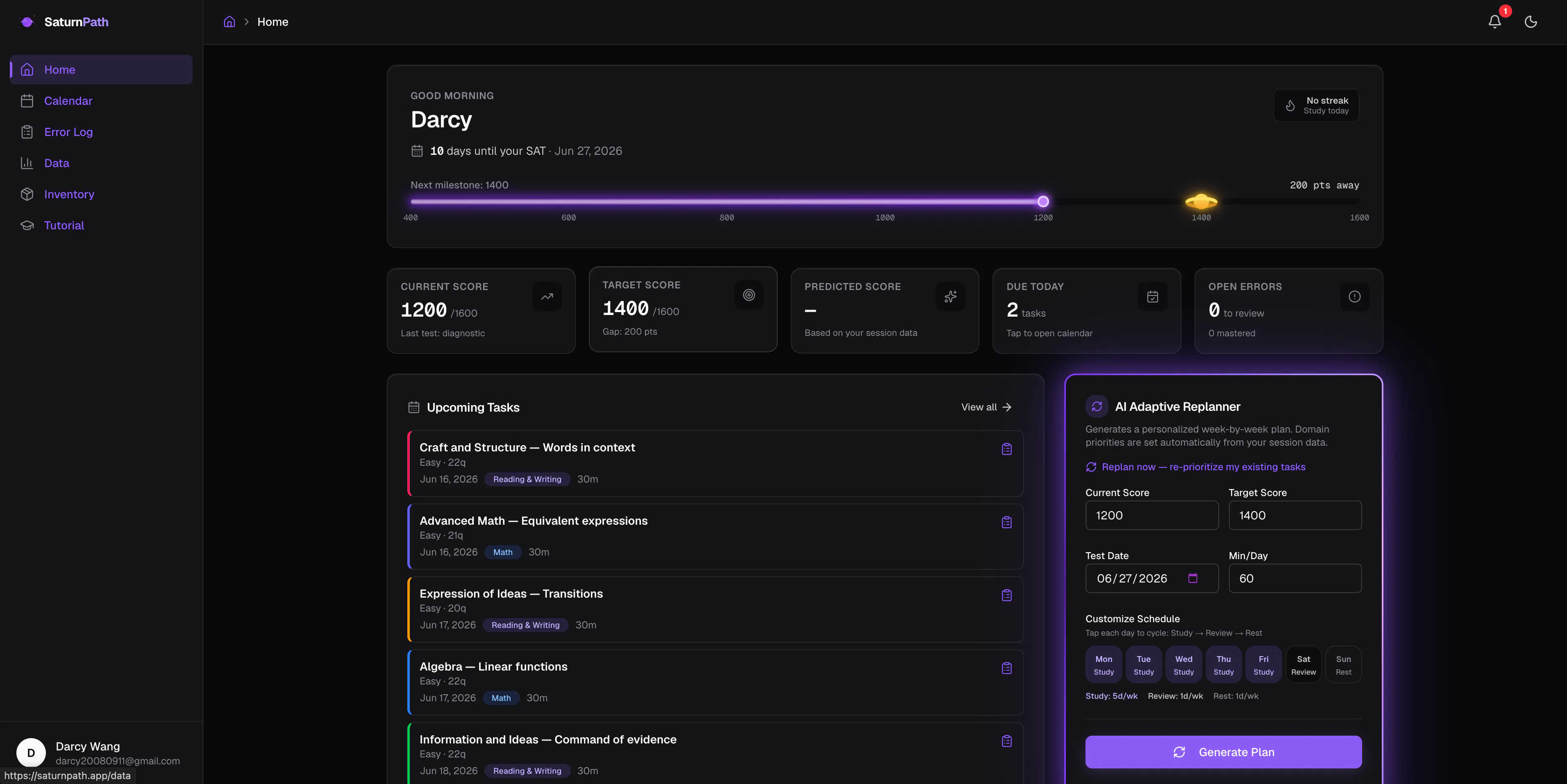
Task: Focus the Current Score input field
Action: tap(1151, 515)
